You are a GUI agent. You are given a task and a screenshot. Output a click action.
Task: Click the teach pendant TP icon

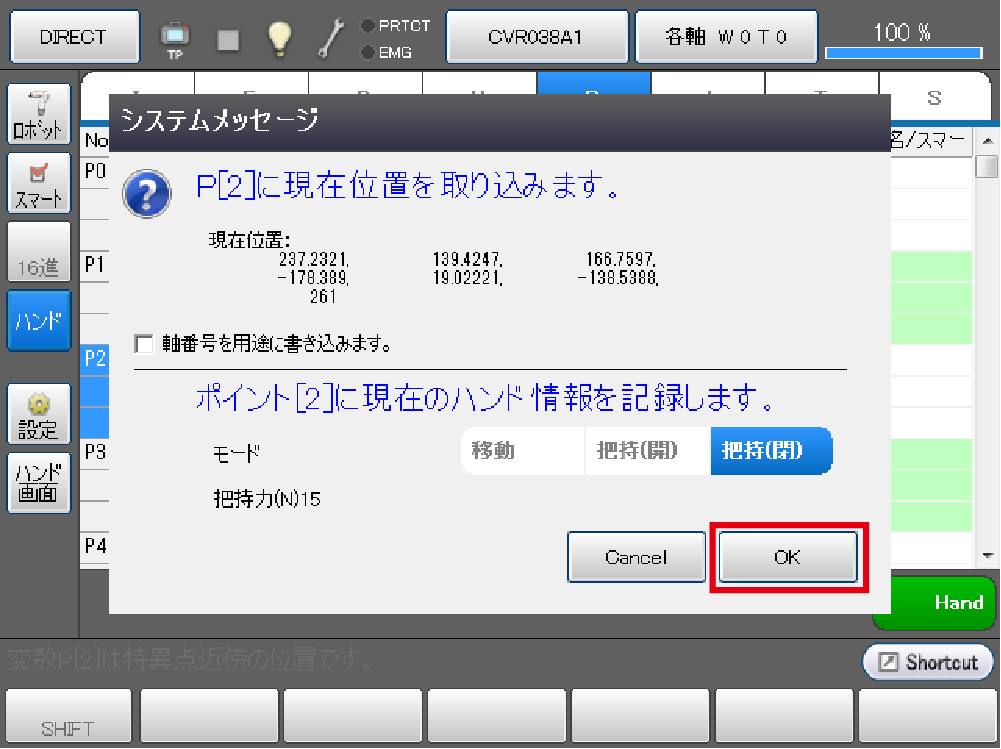point(174,38)
